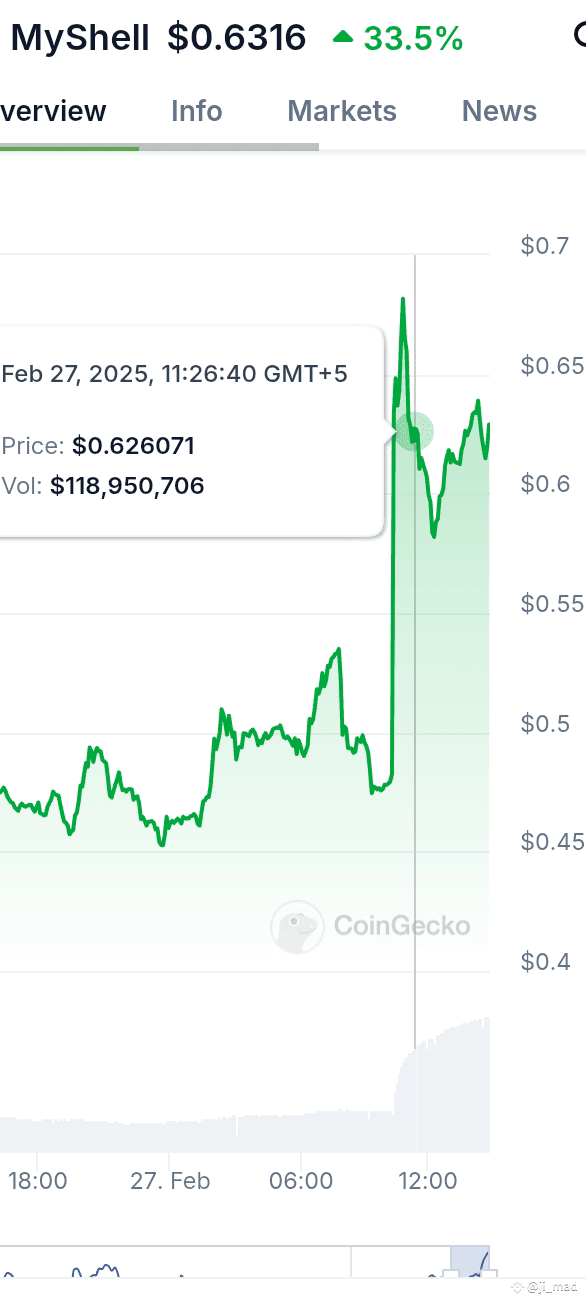Click the tooltip showing Feb 27 price details
Screen dimensions: 586x1302
(x=180, y=430)
